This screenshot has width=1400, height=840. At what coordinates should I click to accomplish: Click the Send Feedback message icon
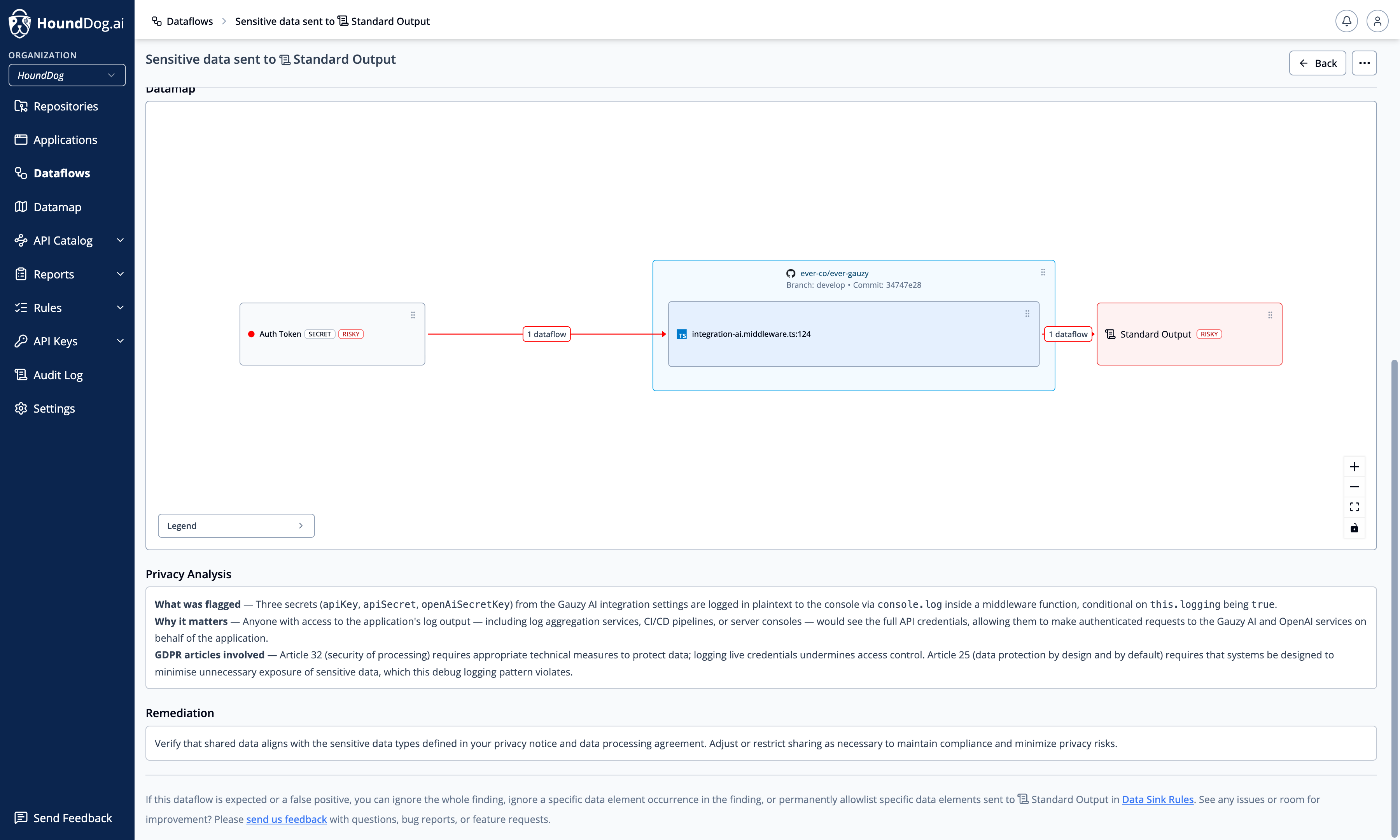coord(21,817)
